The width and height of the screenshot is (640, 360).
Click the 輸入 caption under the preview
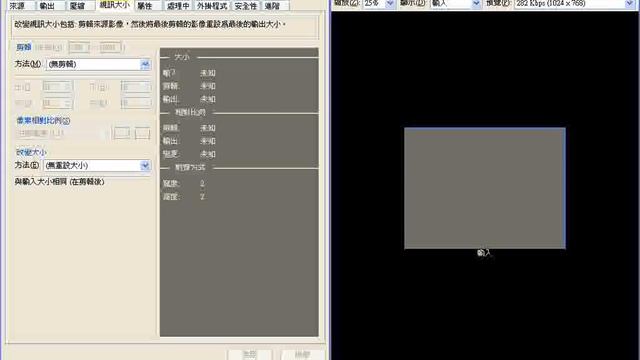(484, 253)
